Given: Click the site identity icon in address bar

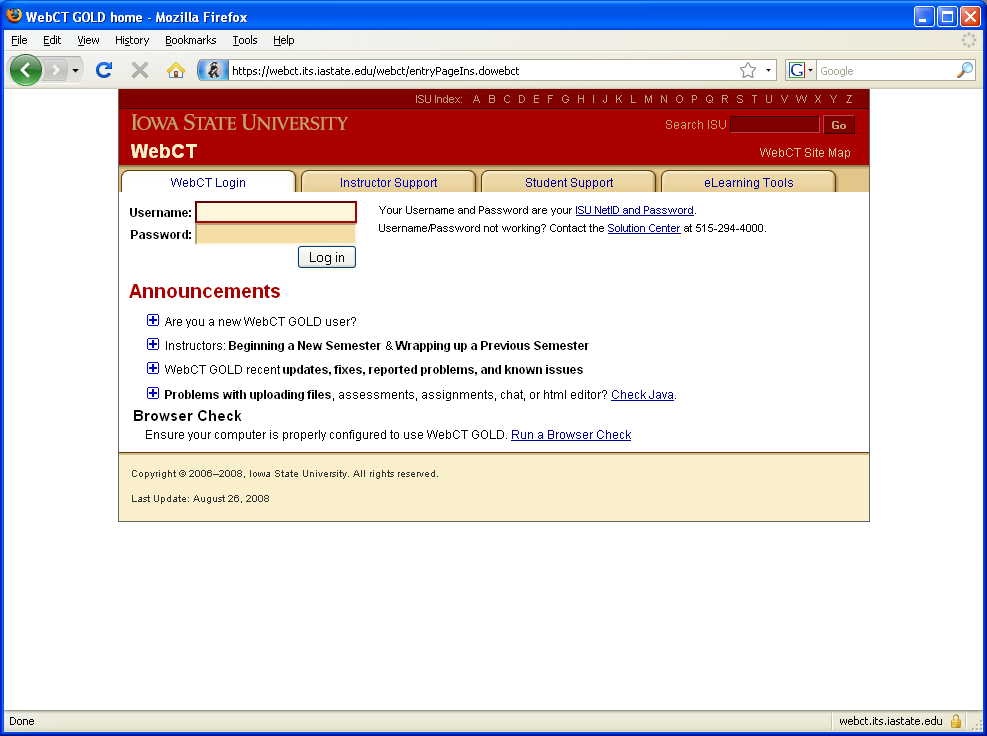Looking at the screenshot, I should point(212,70).
